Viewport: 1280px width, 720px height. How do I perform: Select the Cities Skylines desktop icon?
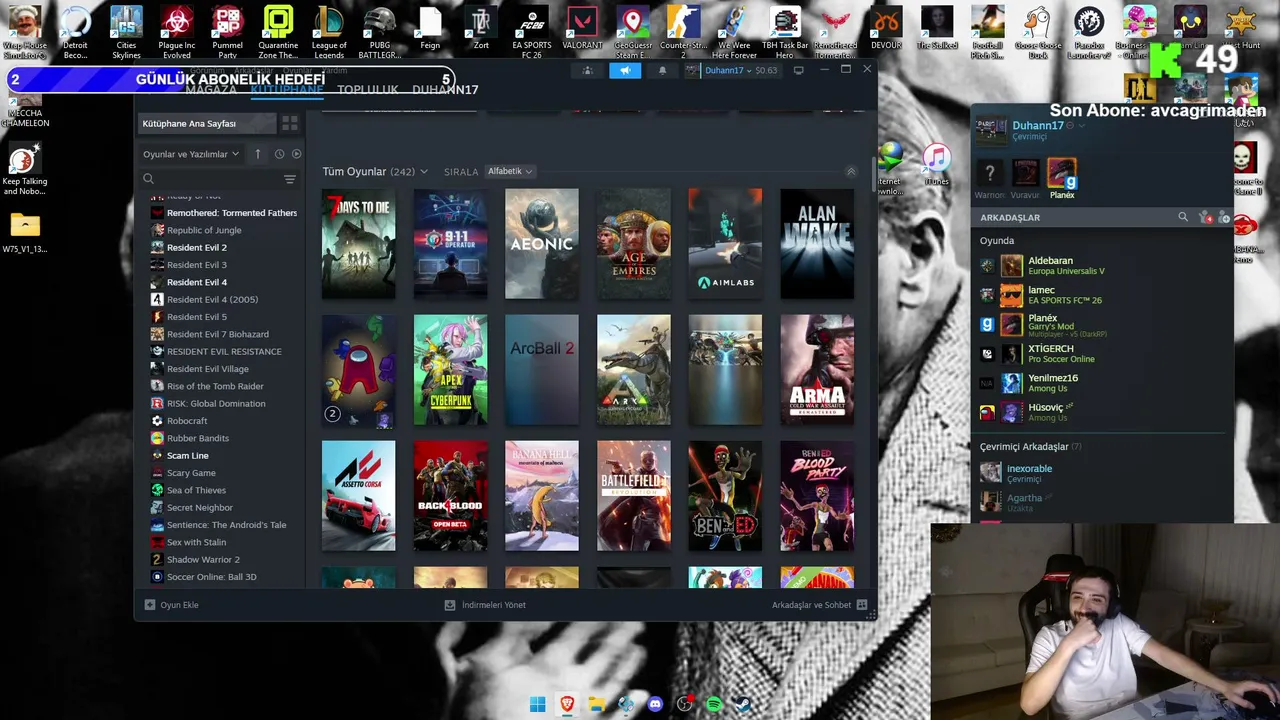[126, 31]
